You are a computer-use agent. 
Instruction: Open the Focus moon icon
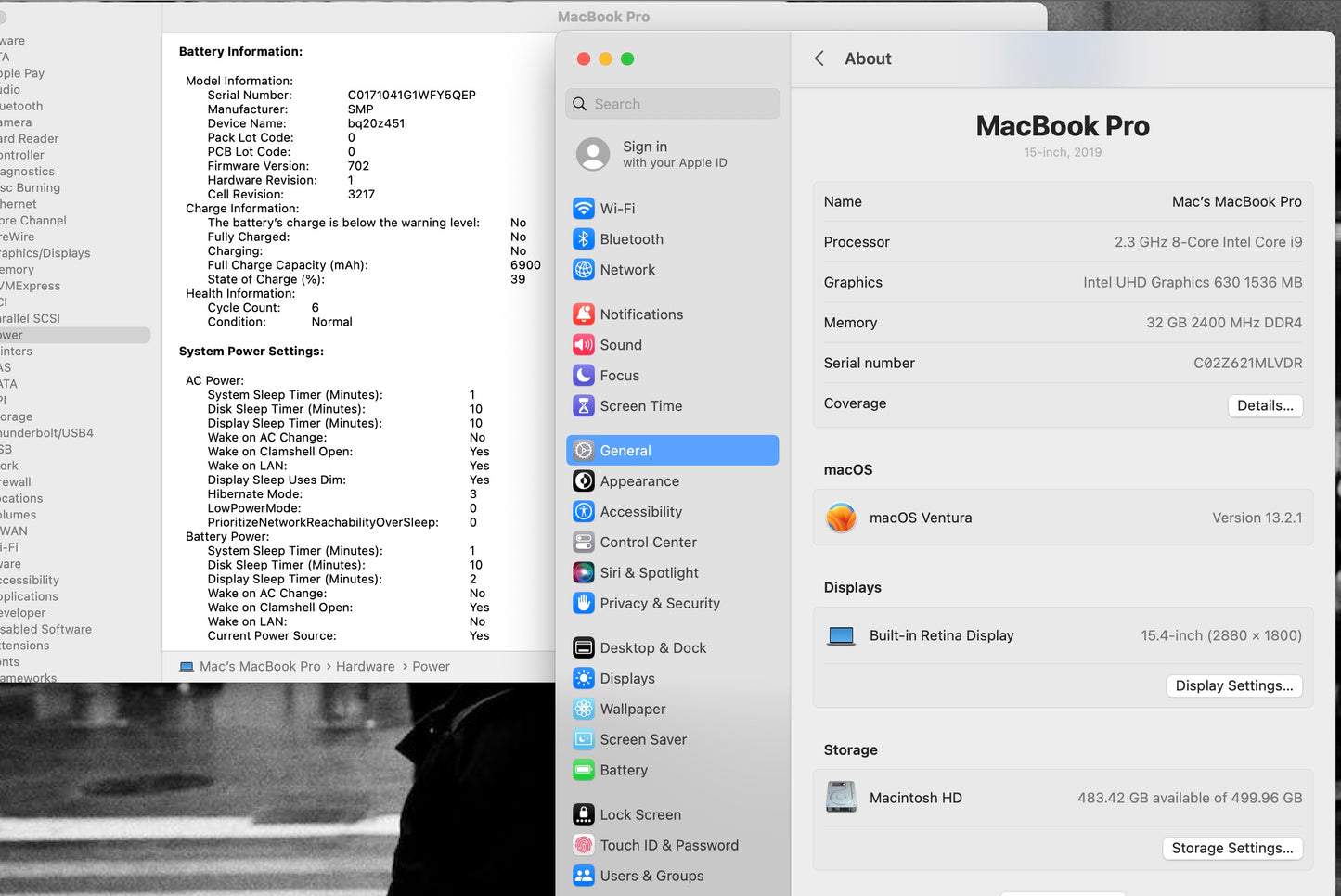583,376
